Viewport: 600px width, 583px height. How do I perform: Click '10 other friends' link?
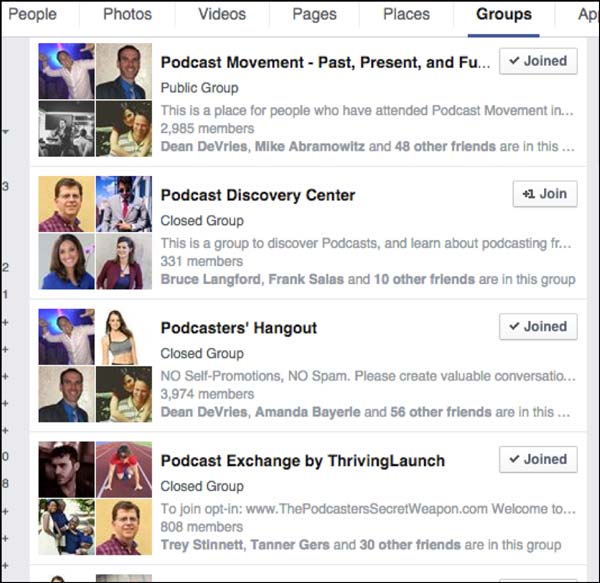coord(424,279)
